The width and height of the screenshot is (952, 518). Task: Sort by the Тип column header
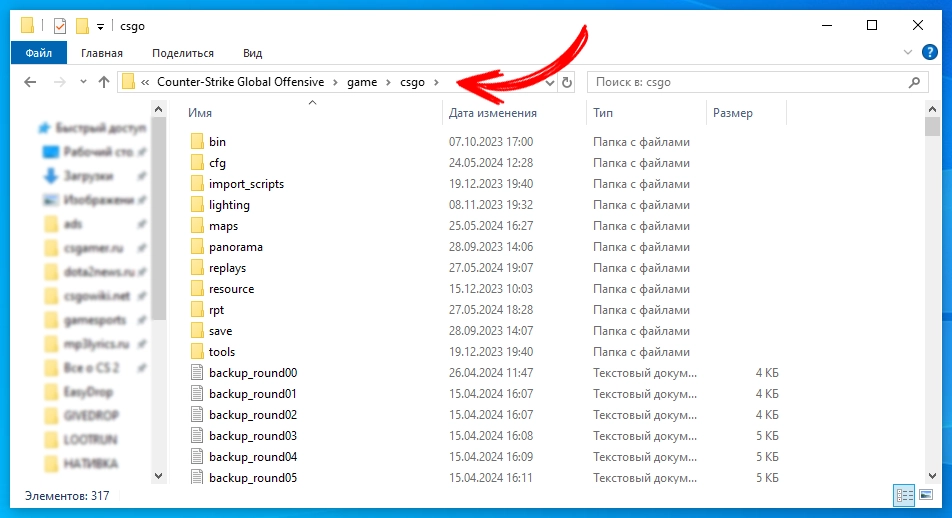[x=602, y=113]
